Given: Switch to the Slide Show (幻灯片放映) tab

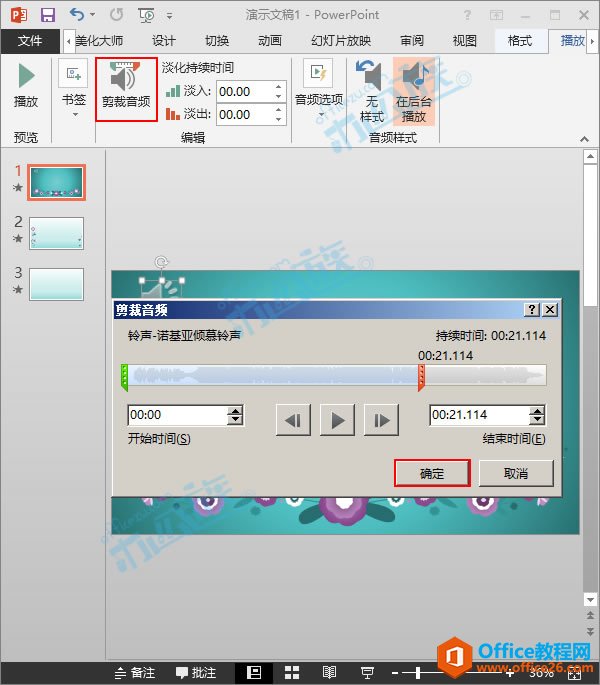Looking at the screenshot, I should [x=341, y=41].
